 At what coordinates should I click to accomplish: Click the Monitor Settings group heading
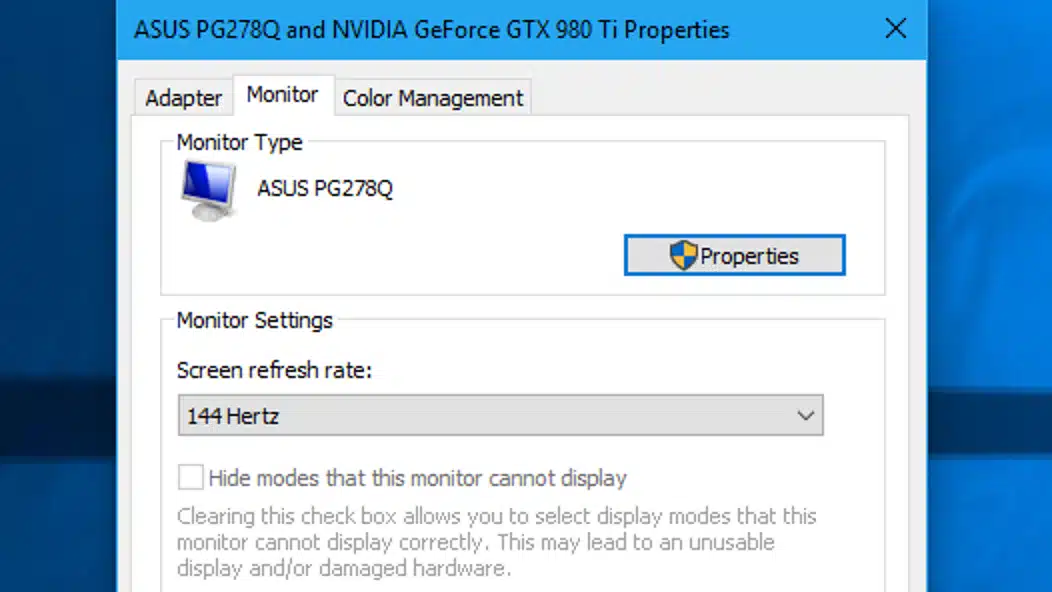(x=254, y=320)
